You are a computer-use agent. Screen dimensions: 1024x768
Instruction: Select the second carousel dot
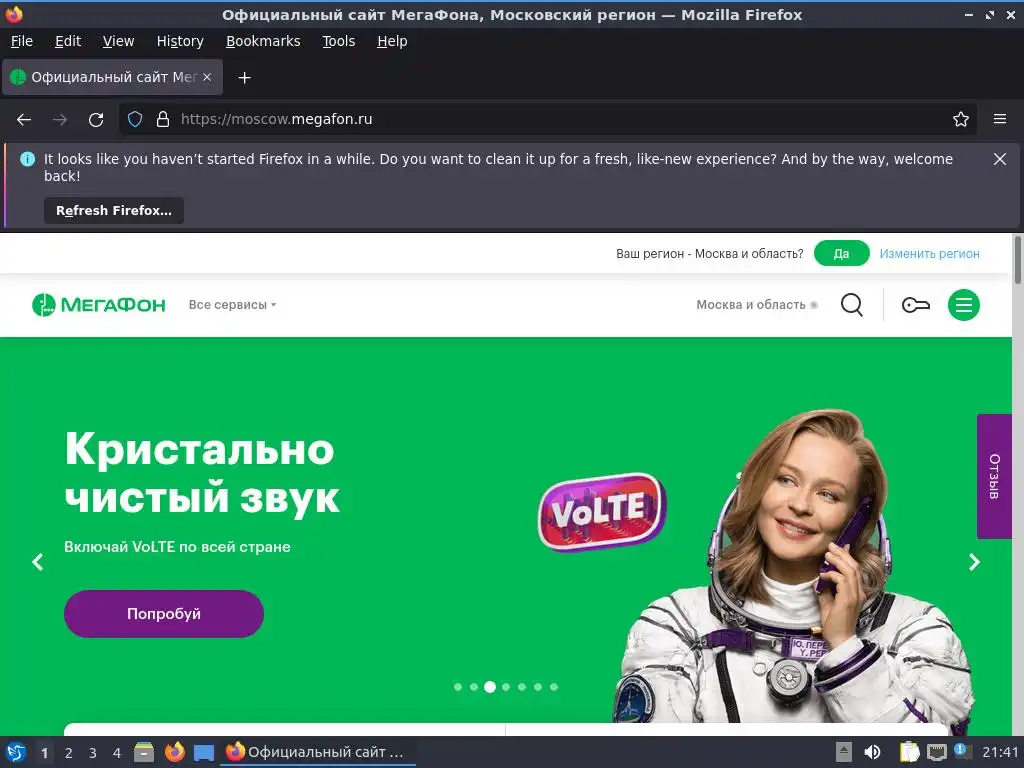click(474, 687)
